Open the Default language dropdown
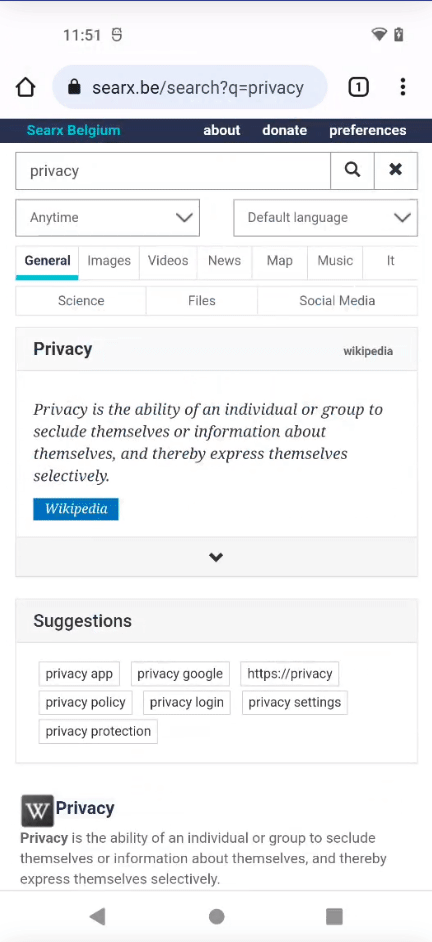The image size is (432, 942). point(325,217)
